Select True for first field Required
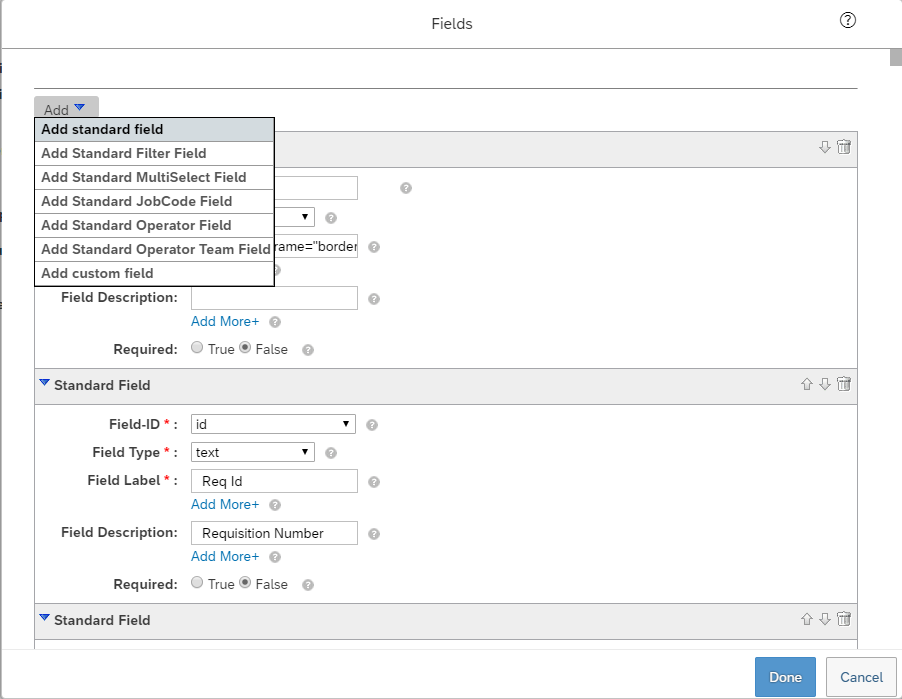The width and height of the screenshot is (902, 699). tap(197, 348)
